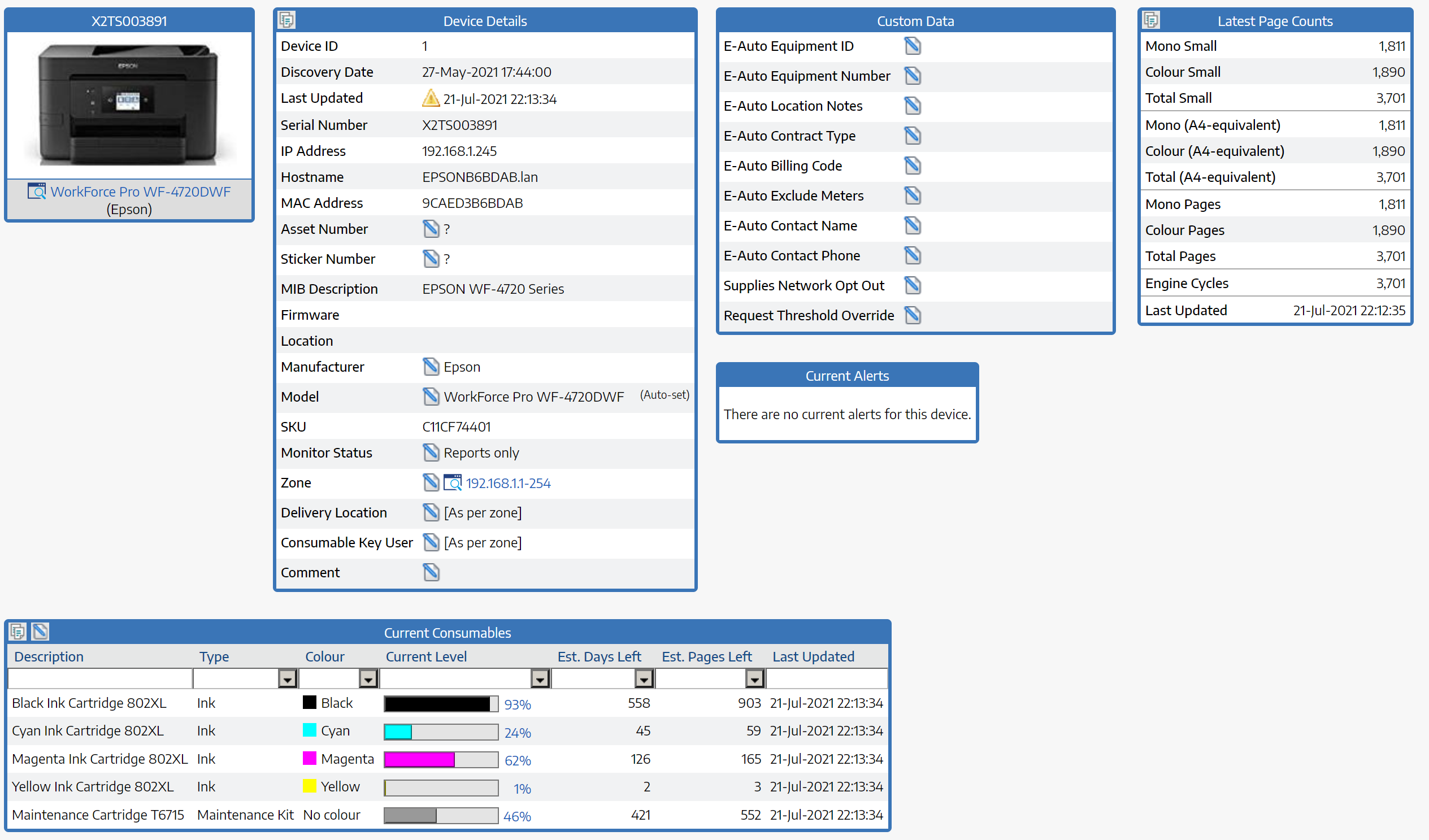
Task: Click the Yellow colour swatch
Action: pos(309,786)
